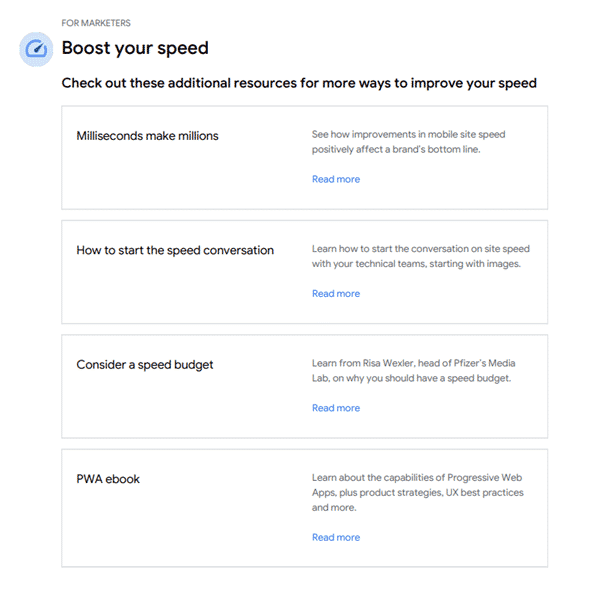
Task: Click the Progressive Web Apps description text
Action: click(x=418, y=492)
